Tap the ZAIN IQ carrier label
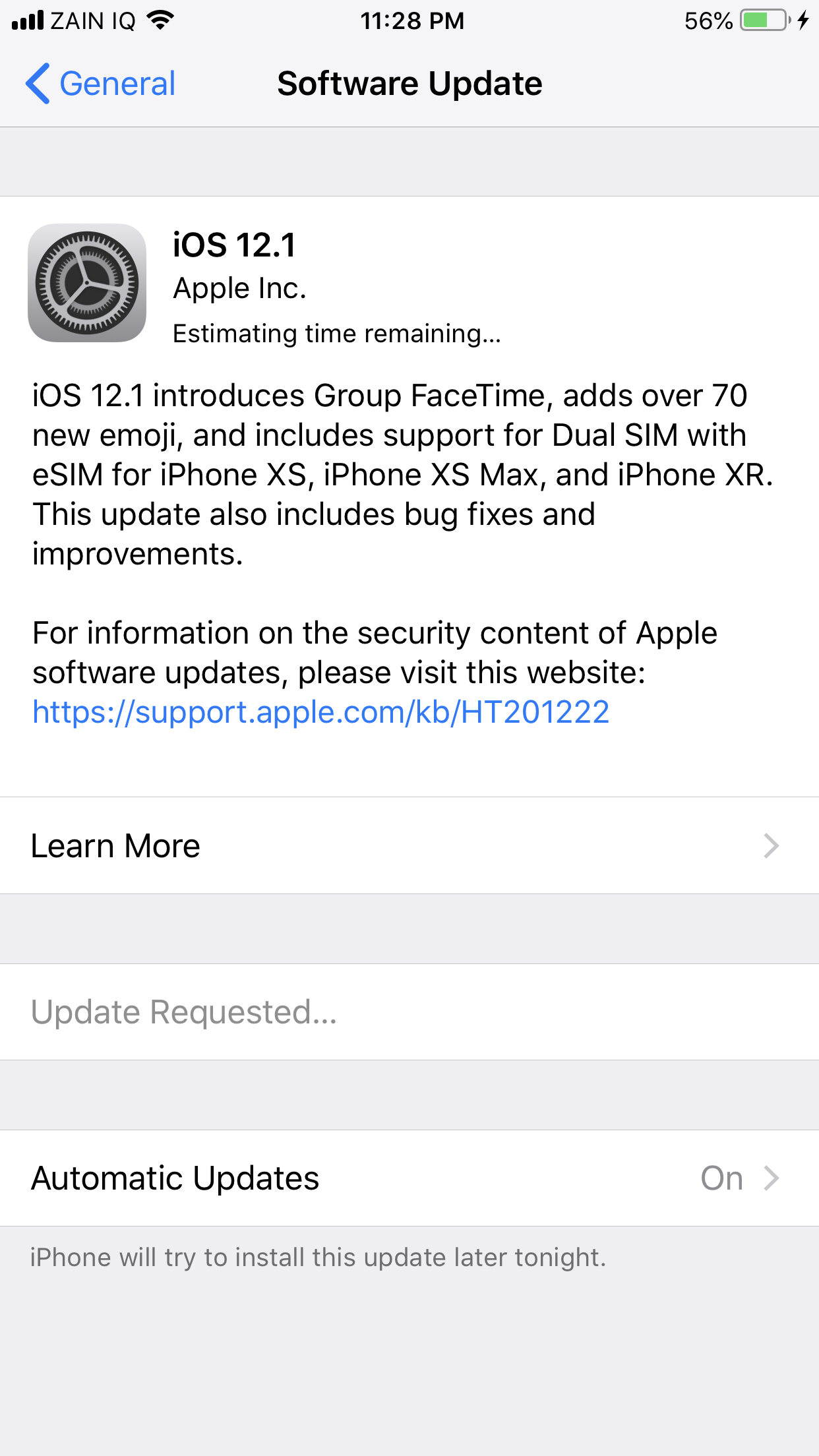 (x=93, y=20)
